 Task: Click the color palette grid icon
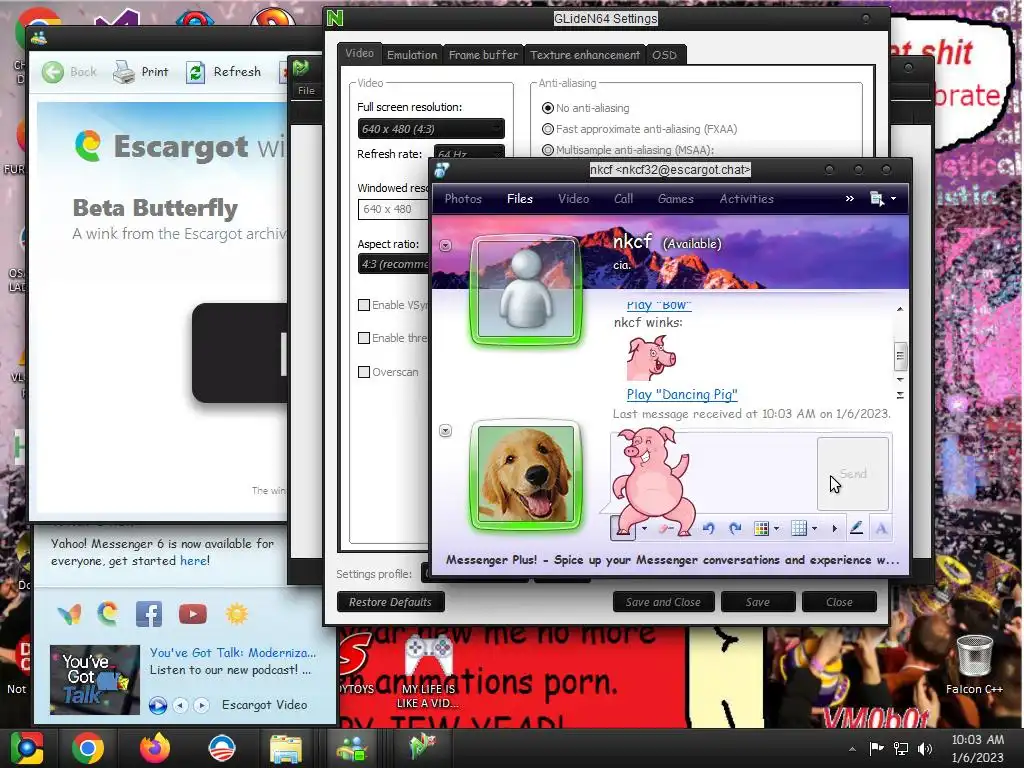(x=761, y=528)
